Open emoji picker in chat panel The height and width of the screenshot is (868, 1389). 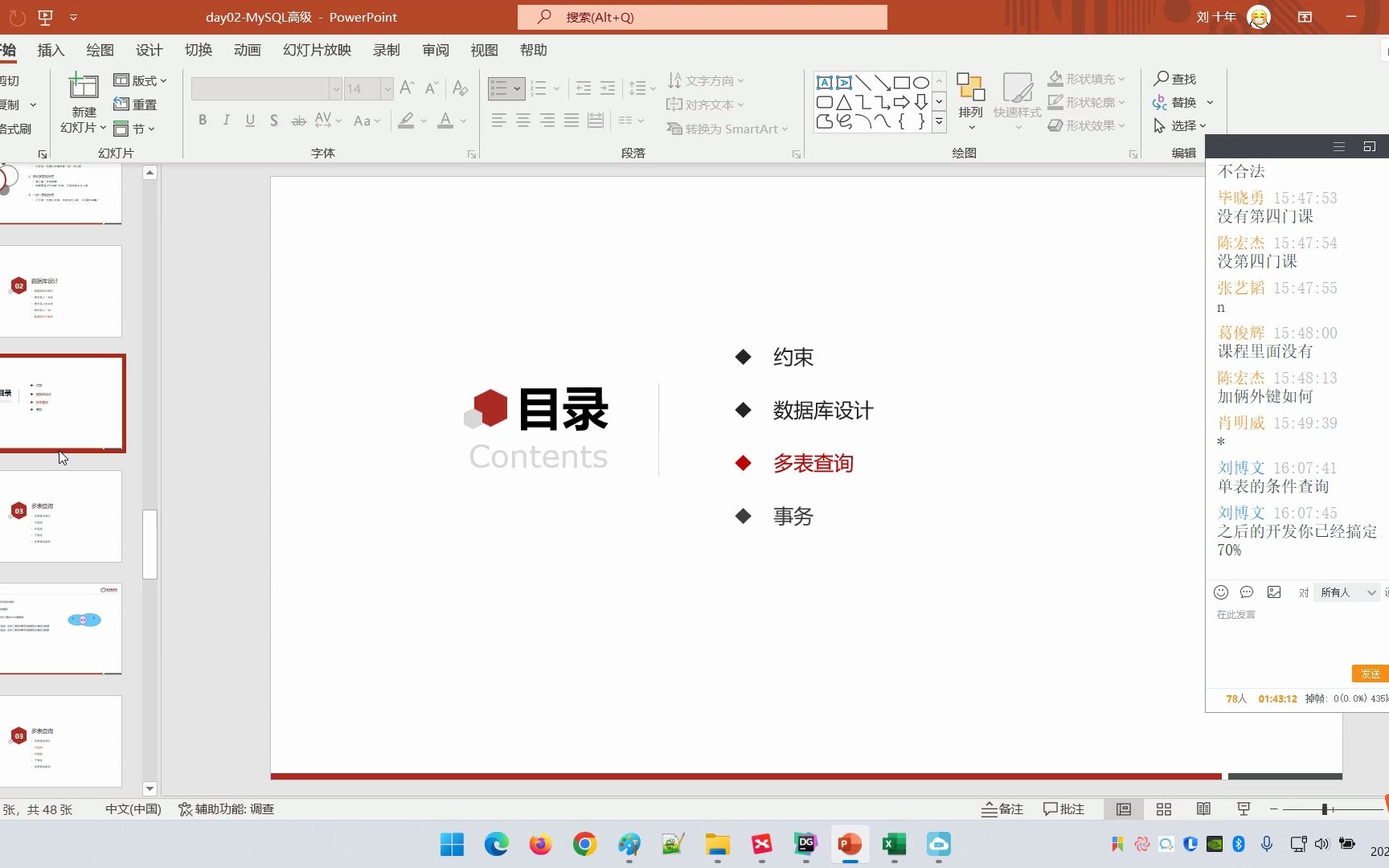tap(1221, 592)
